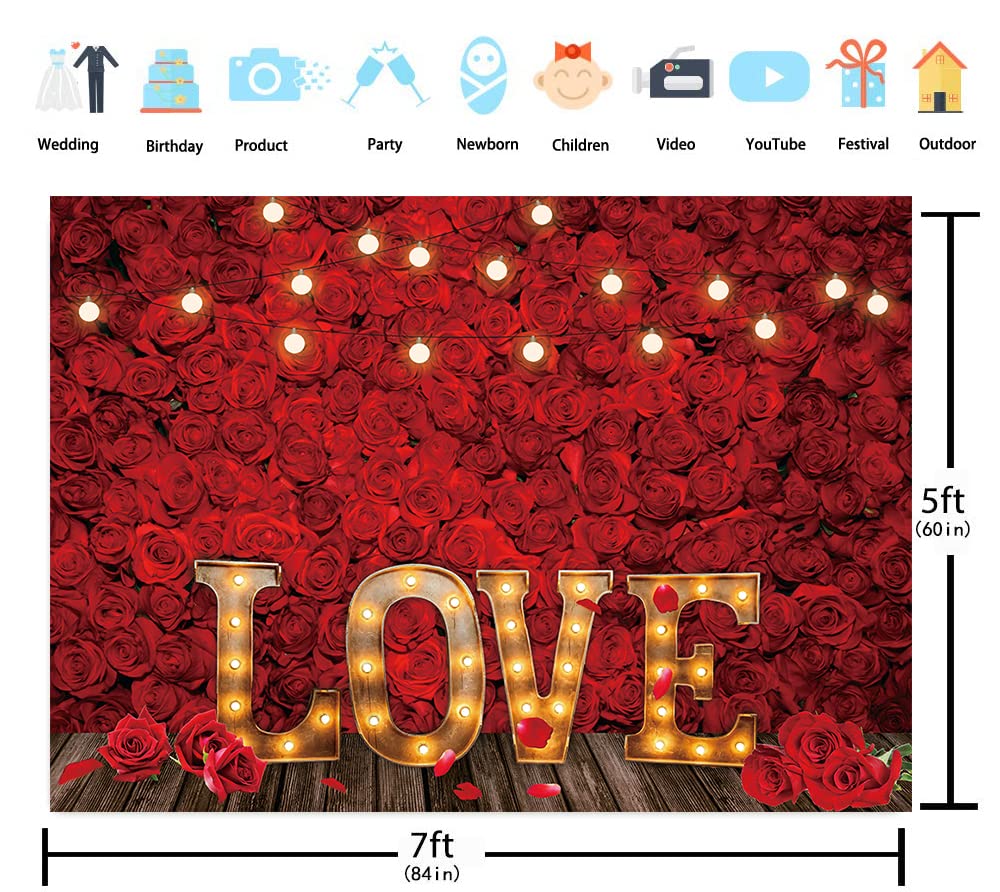Click the blue camera Product icon

[x=279, y=75]
